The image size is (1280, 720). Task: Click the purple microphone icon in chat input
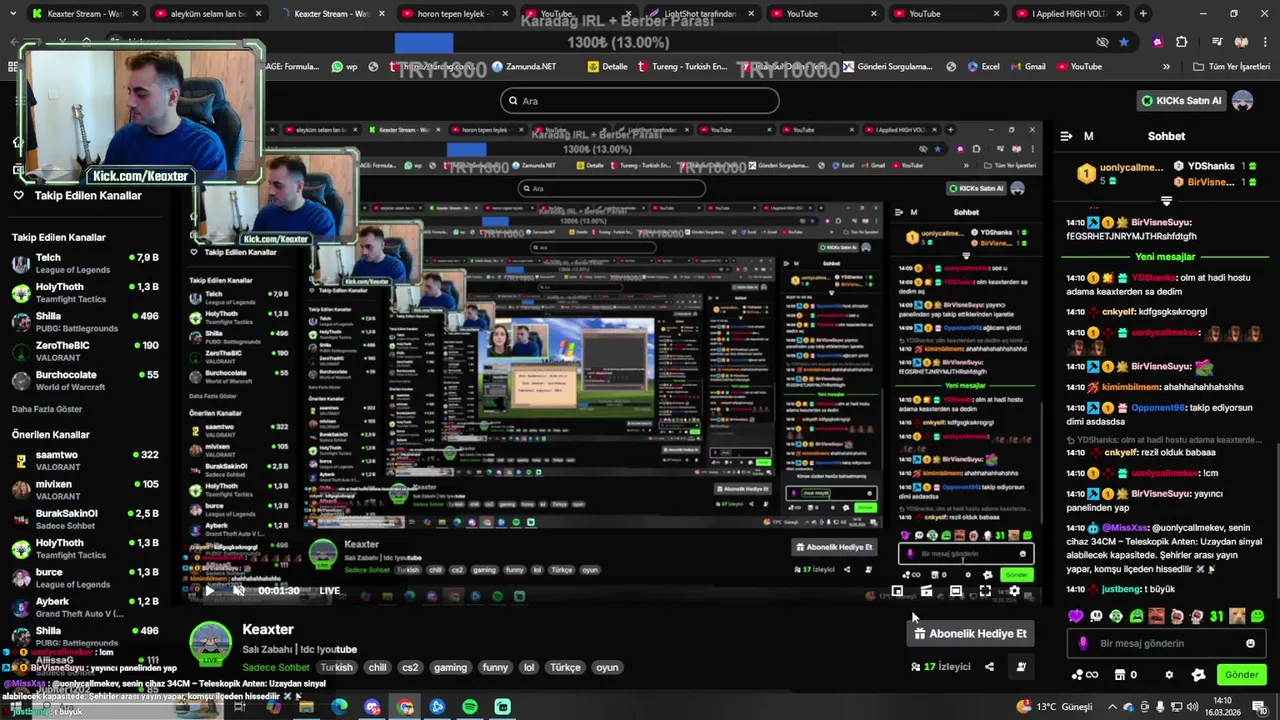pos(1083,643)
